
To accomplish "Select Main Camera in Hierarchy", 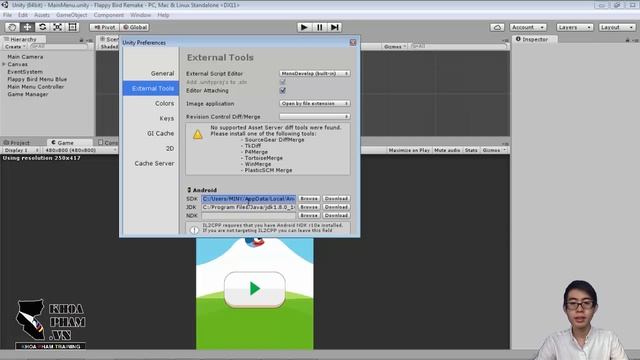I will [x=25, y=57].
